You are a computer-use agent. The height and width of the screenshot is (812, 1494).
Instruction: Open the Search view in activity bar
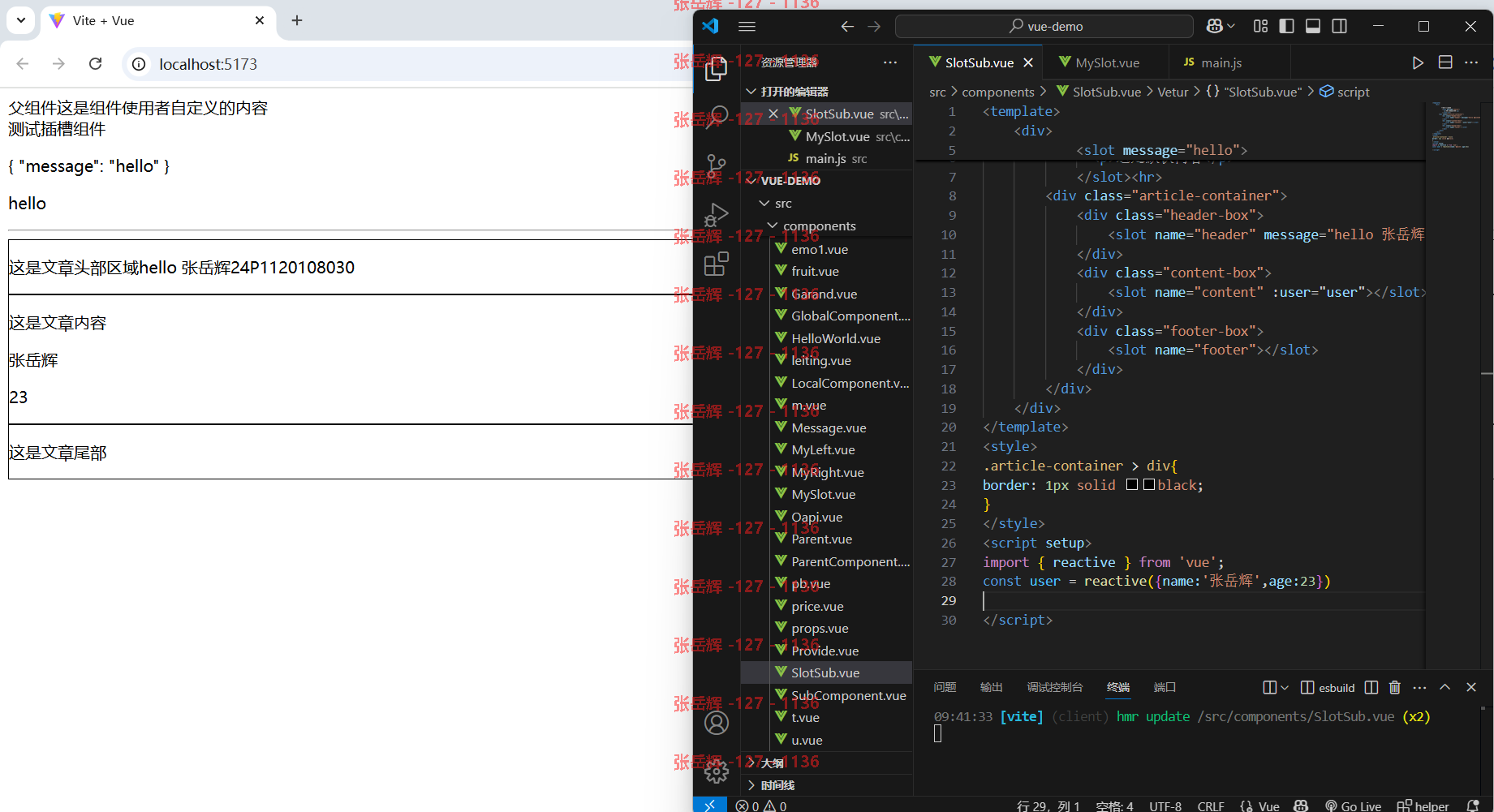716,118
